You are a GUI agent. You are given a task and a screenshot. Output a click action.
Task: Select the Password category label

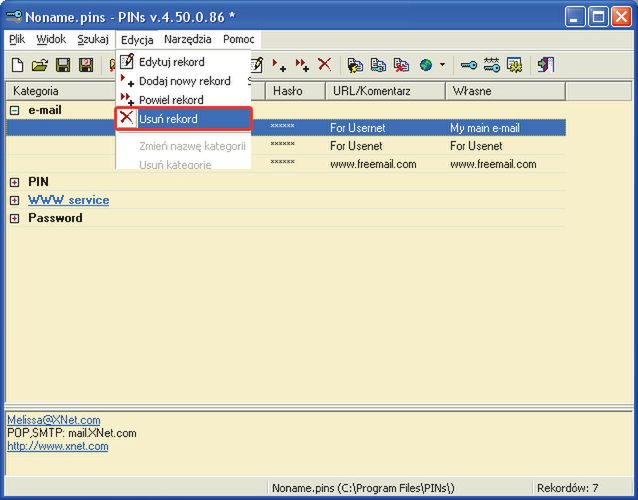55,218
